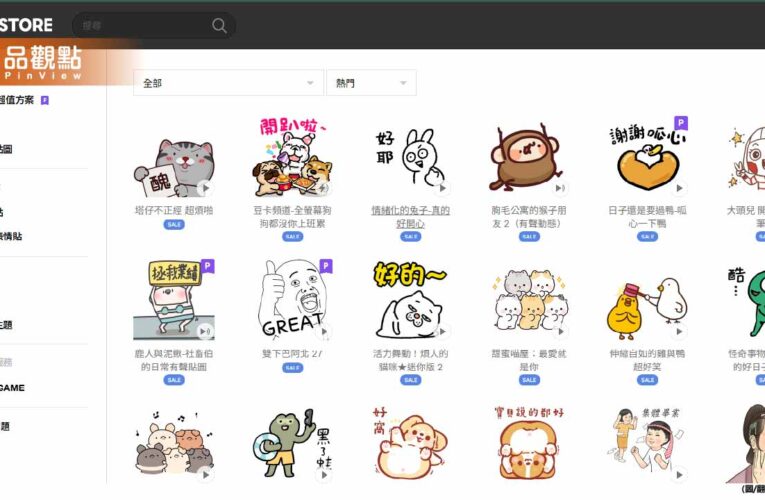765x500 pixels.
Task: Play preview on 好的~ cat sticker
Action: click(x=442, y=331)
